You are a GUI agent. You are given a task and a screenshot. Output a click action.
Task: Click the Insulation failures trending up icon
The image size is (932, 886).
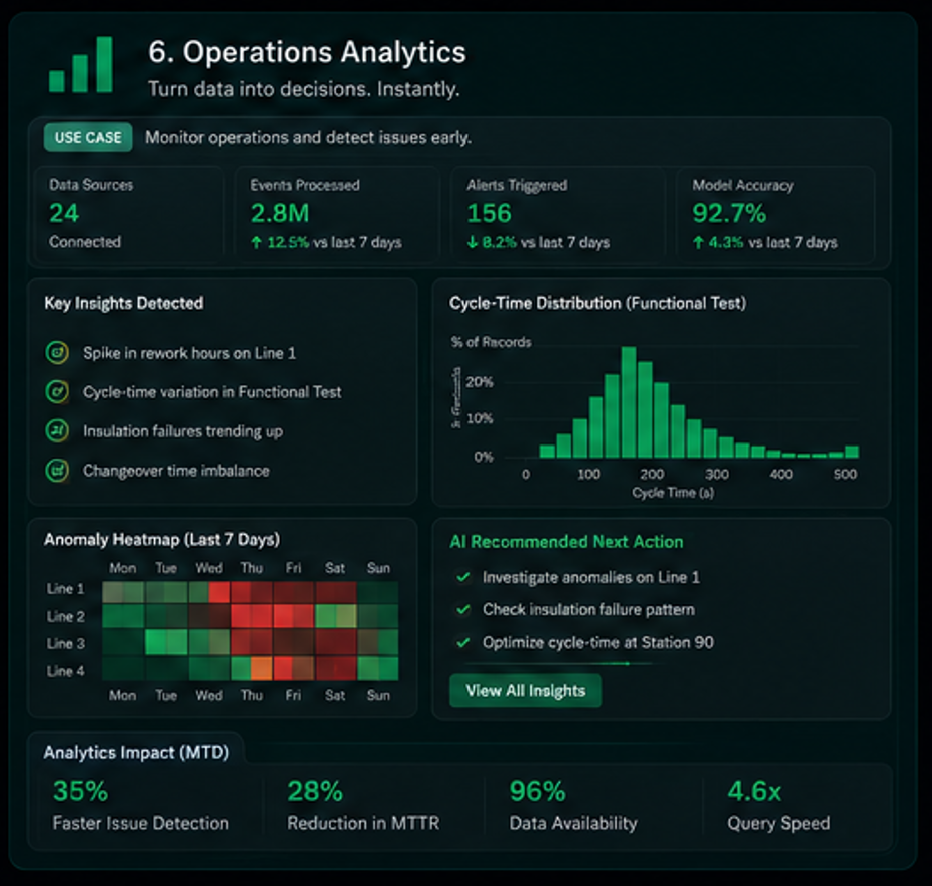[57, 431]
